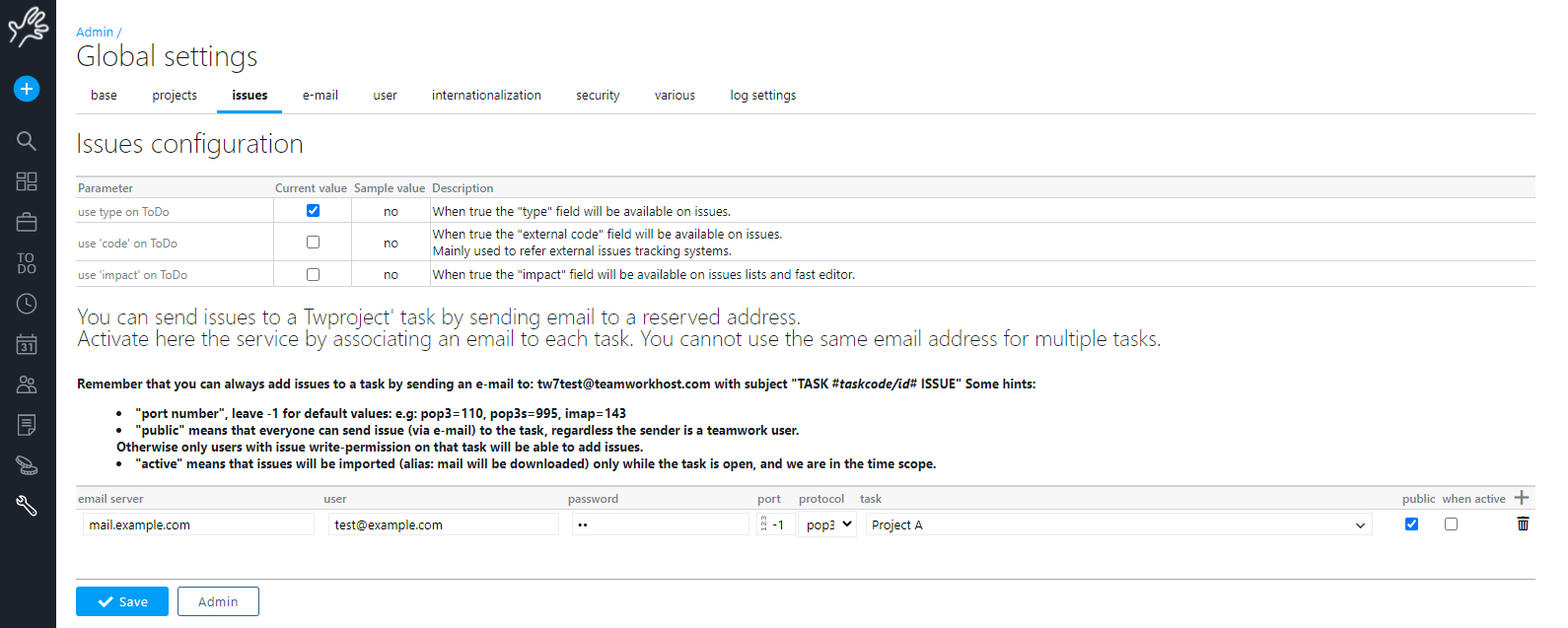The width and height of the screenshot is (1568, 628).
Task: Switch to the security tab
Action: pos(598,96)
